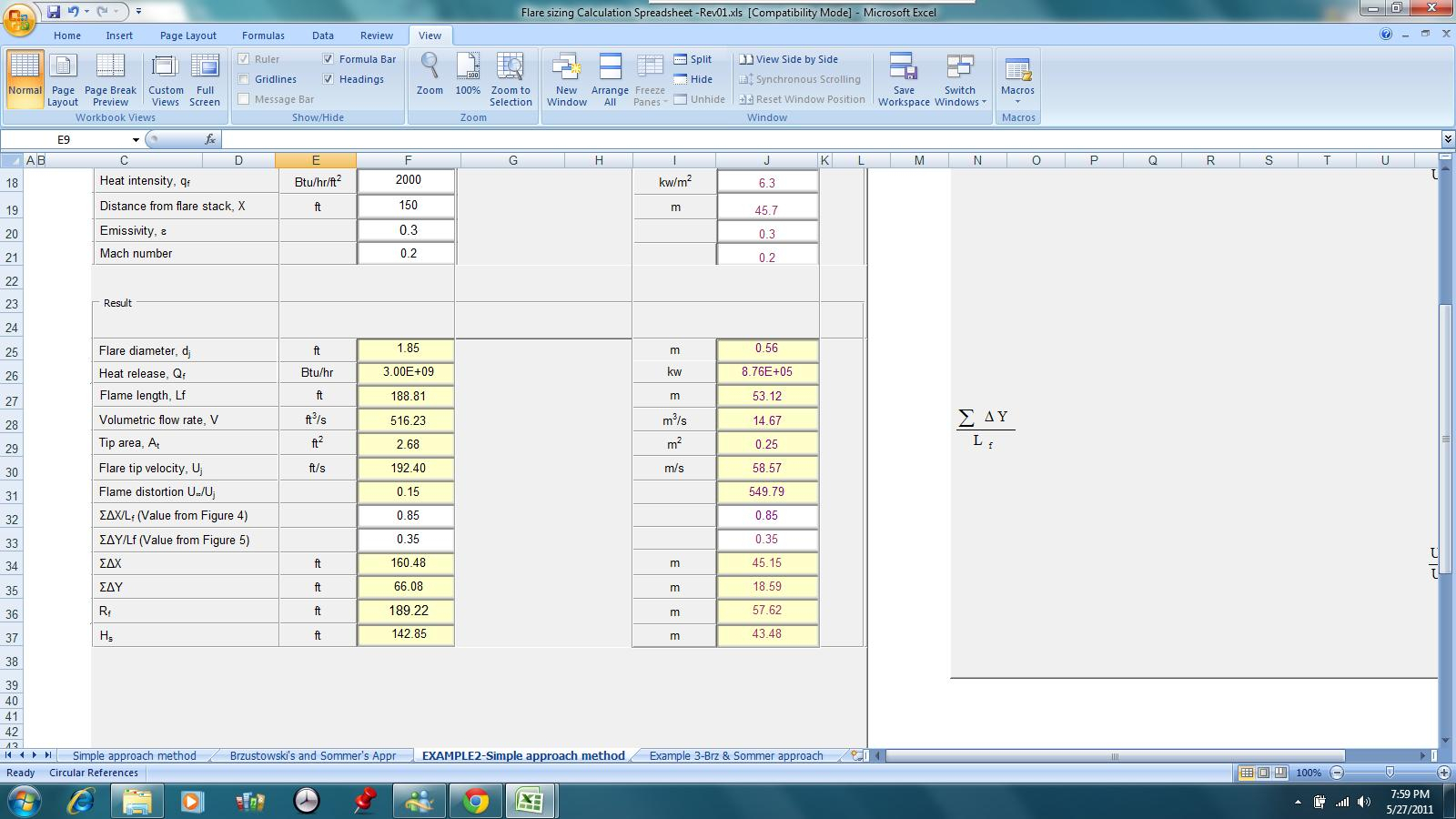
Task: Open the Name Box dropdown arrow
Action: point(136,139)
